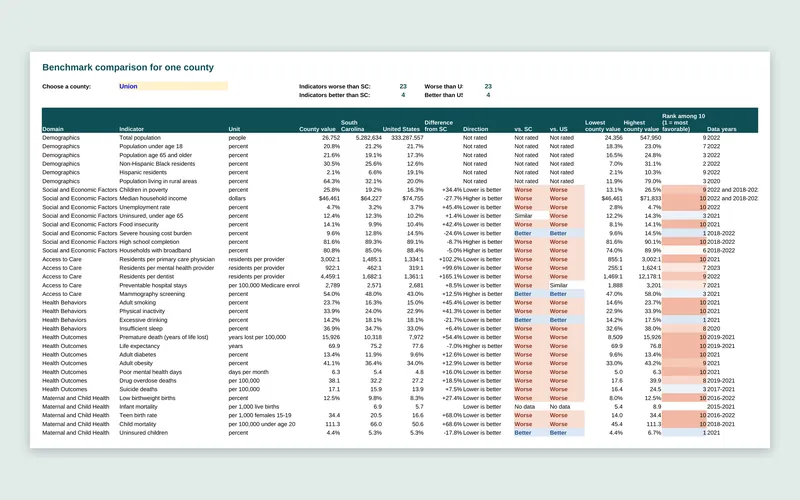Viewport: 800px width, 500px height.
Task: Select the county input cell showing Union
Action: [x=173, y=86]
